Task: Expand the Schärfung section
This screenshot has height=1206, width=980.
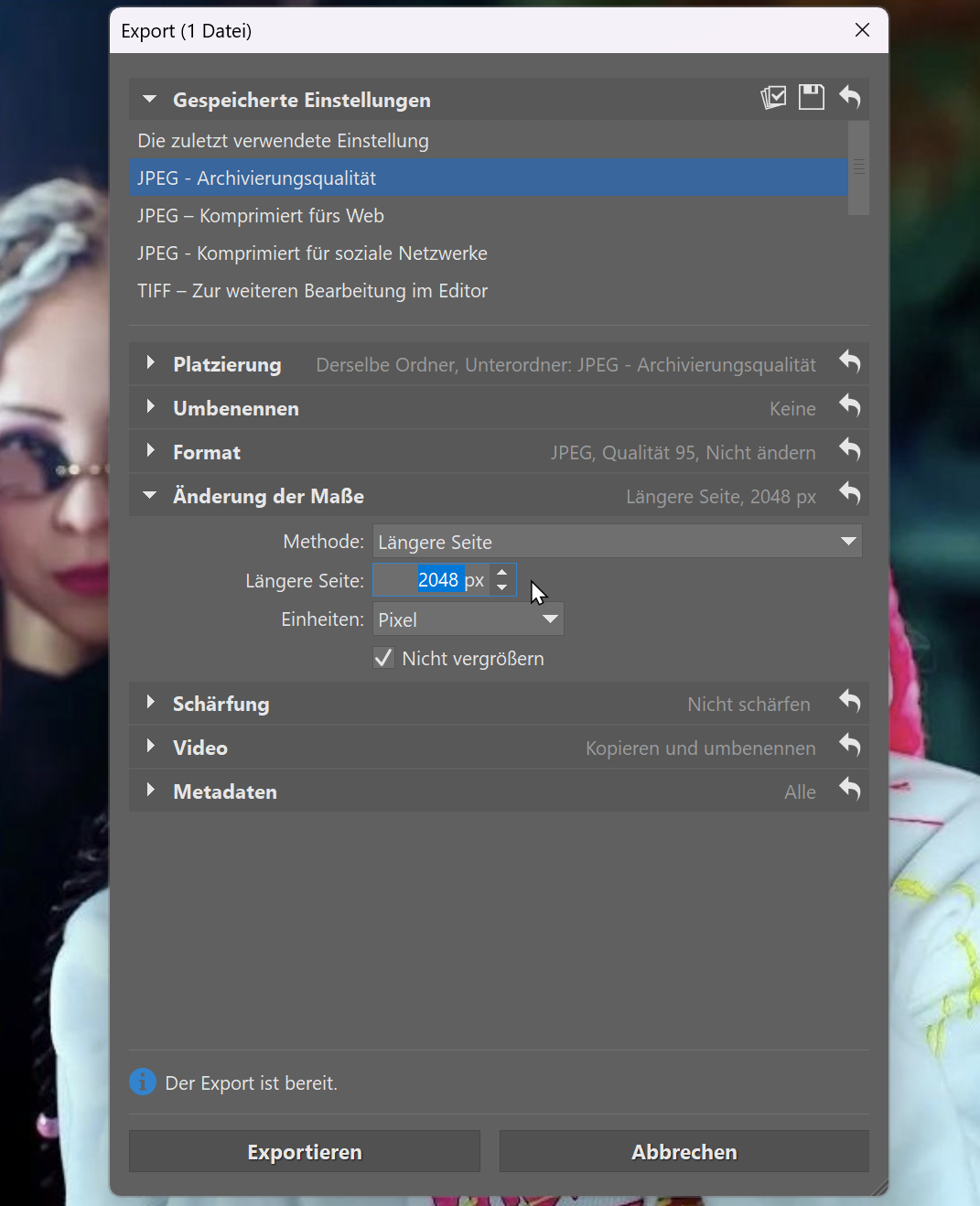Action: click(x=150, y=703)
